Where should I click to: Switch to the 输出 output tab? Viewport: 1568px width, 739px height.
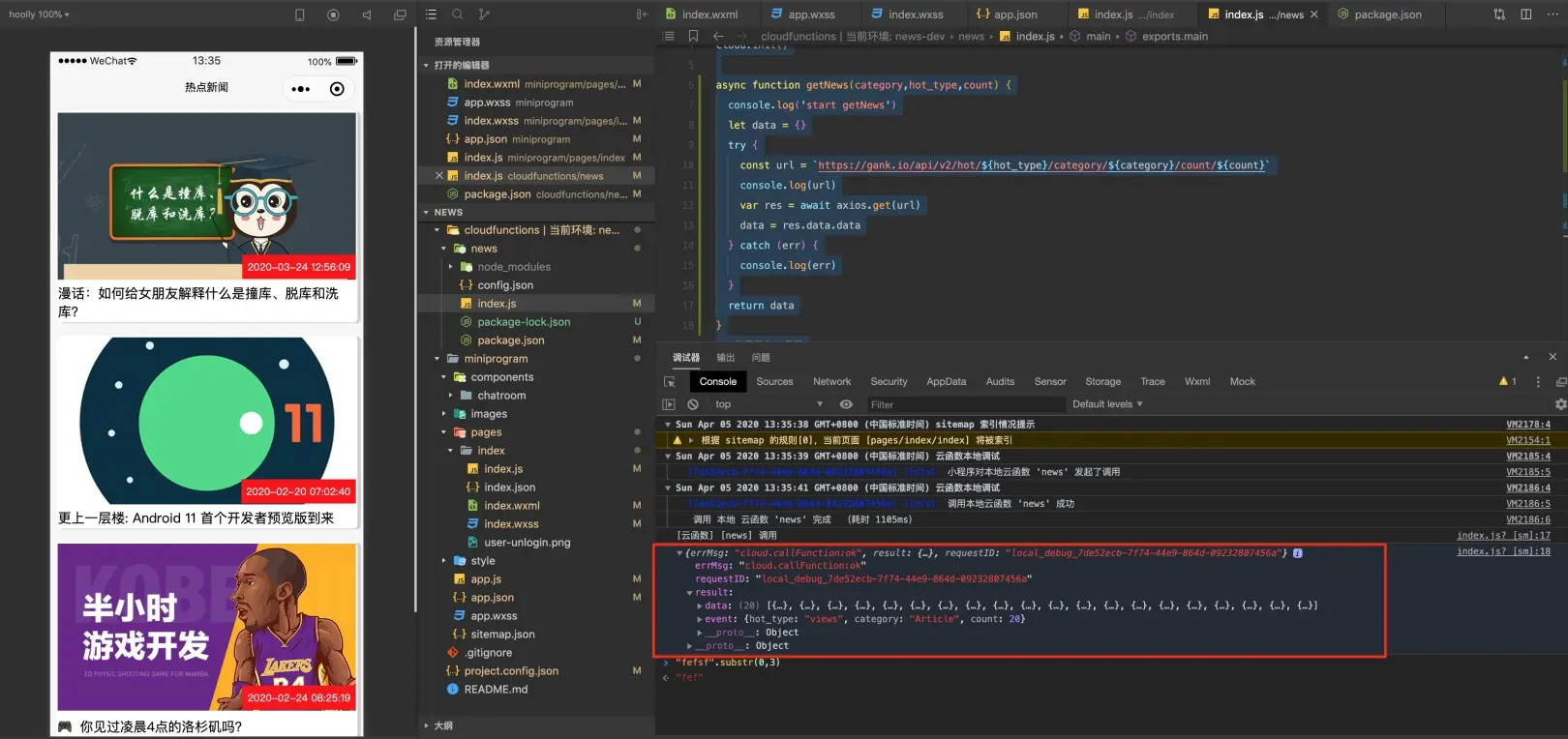726,358
